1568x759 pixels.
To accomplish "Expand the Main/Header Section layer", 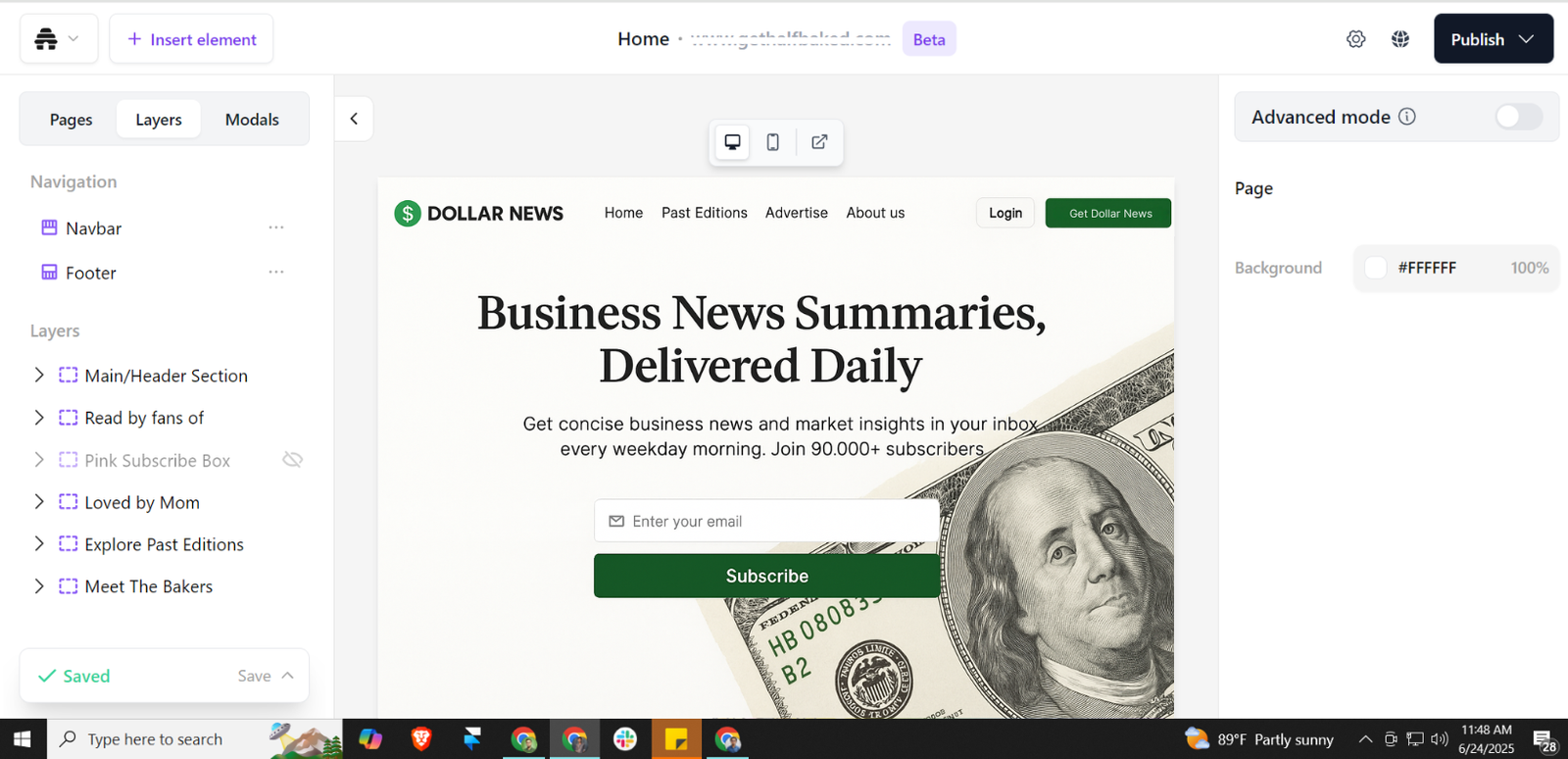I will coord(39,375).
